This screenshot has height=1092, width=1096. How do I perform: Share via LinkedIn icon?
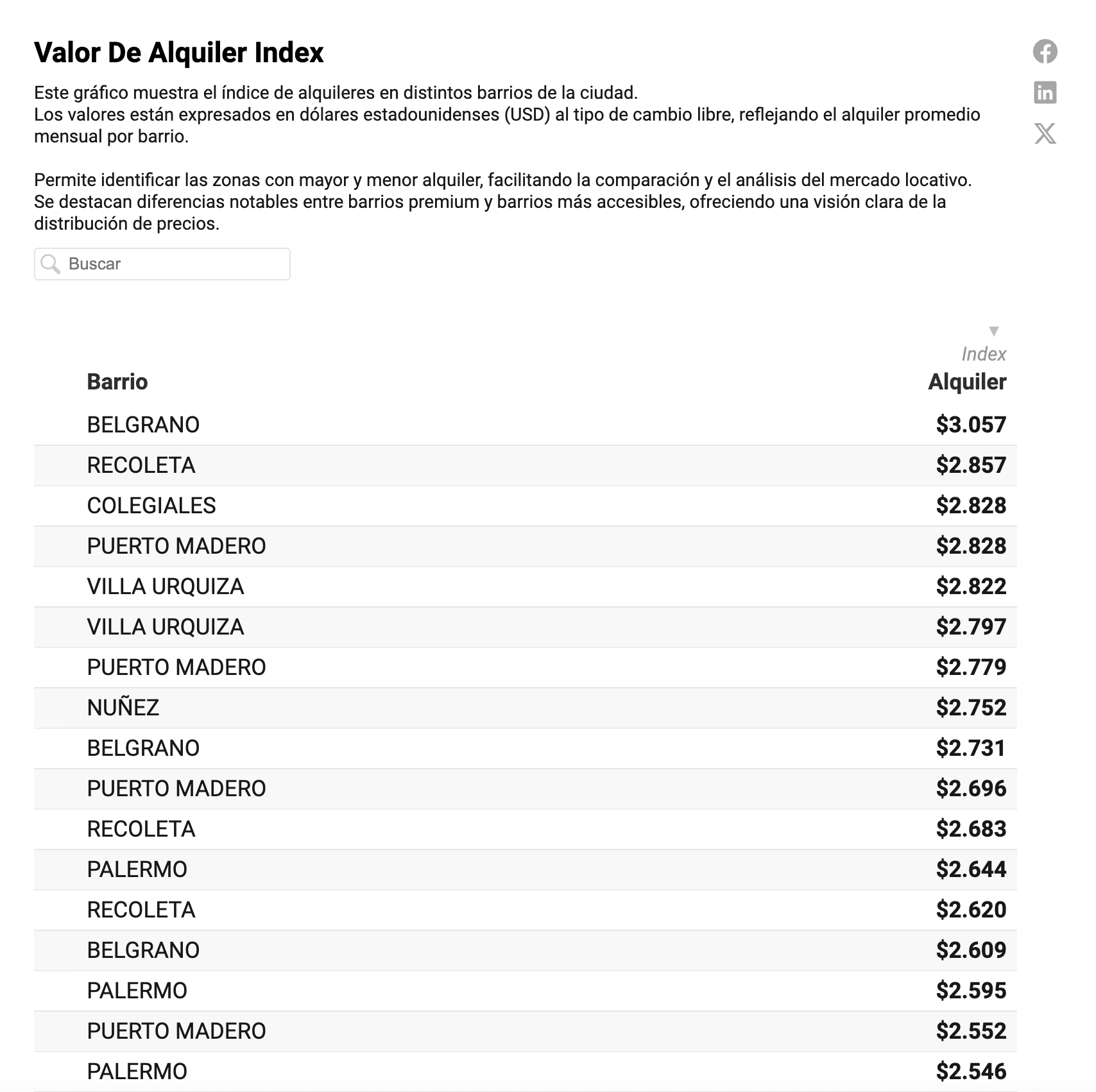click(x=1045, y=93)
